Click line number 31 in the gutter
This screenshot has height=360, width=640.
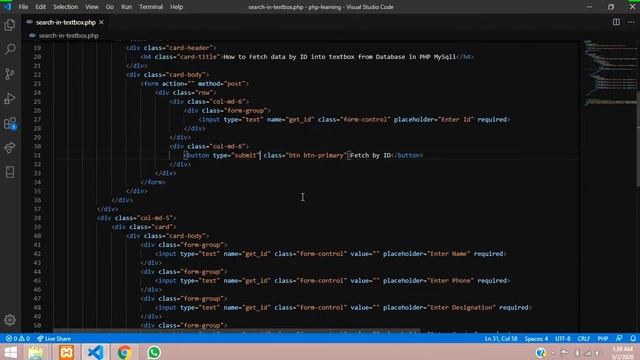[x=37, y=155]
